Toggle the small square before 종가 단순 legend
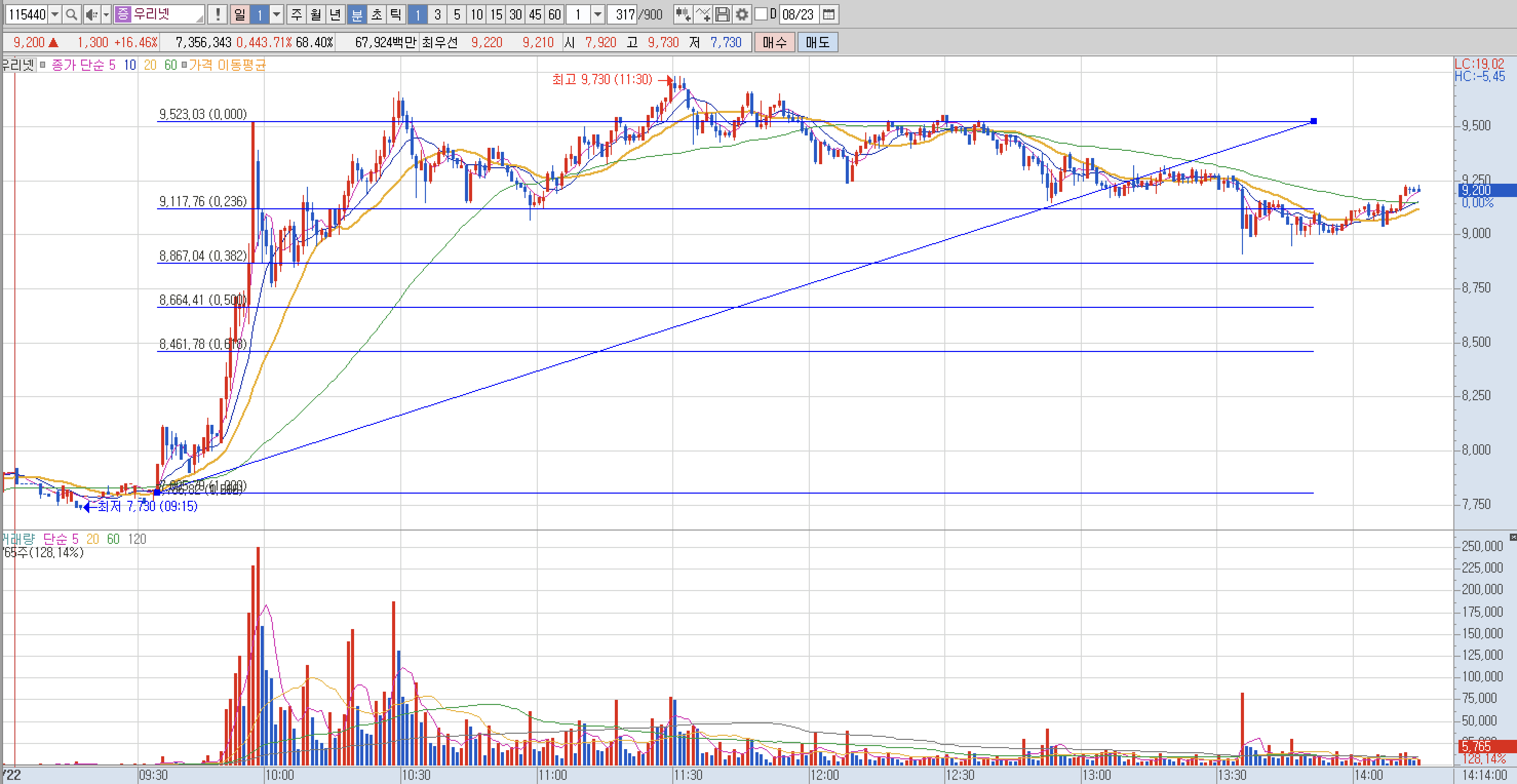This screenshot has width=1517, height=784. 43,65
